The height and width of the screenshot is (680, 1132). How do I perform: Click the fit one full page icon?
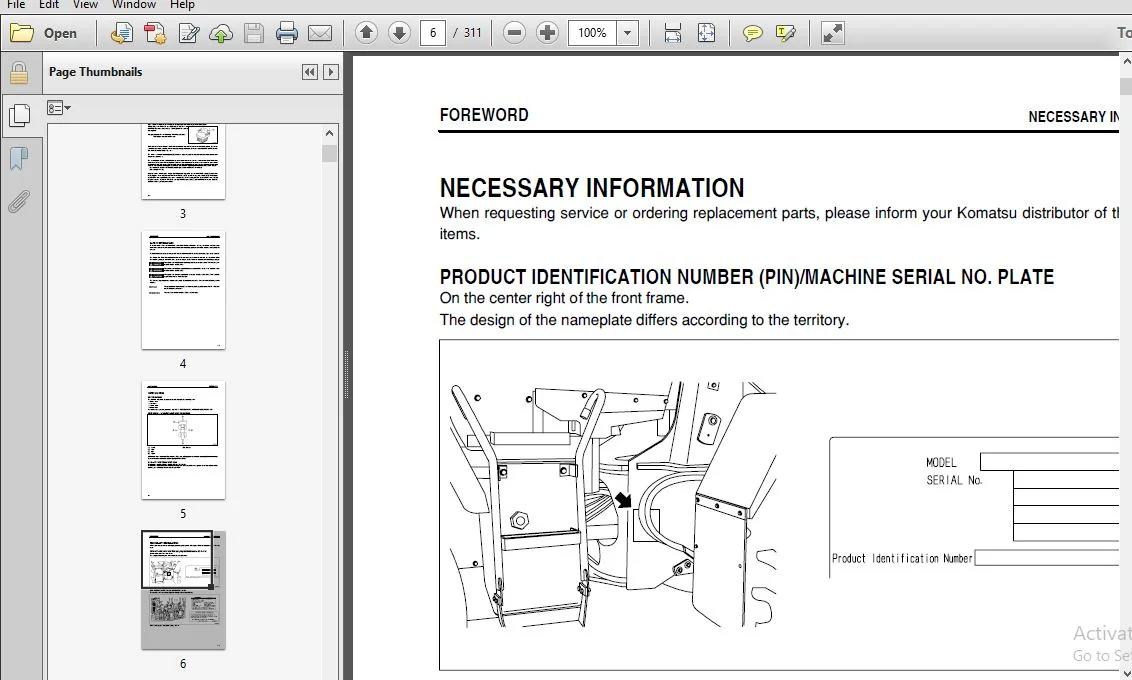tap(706, 33)
